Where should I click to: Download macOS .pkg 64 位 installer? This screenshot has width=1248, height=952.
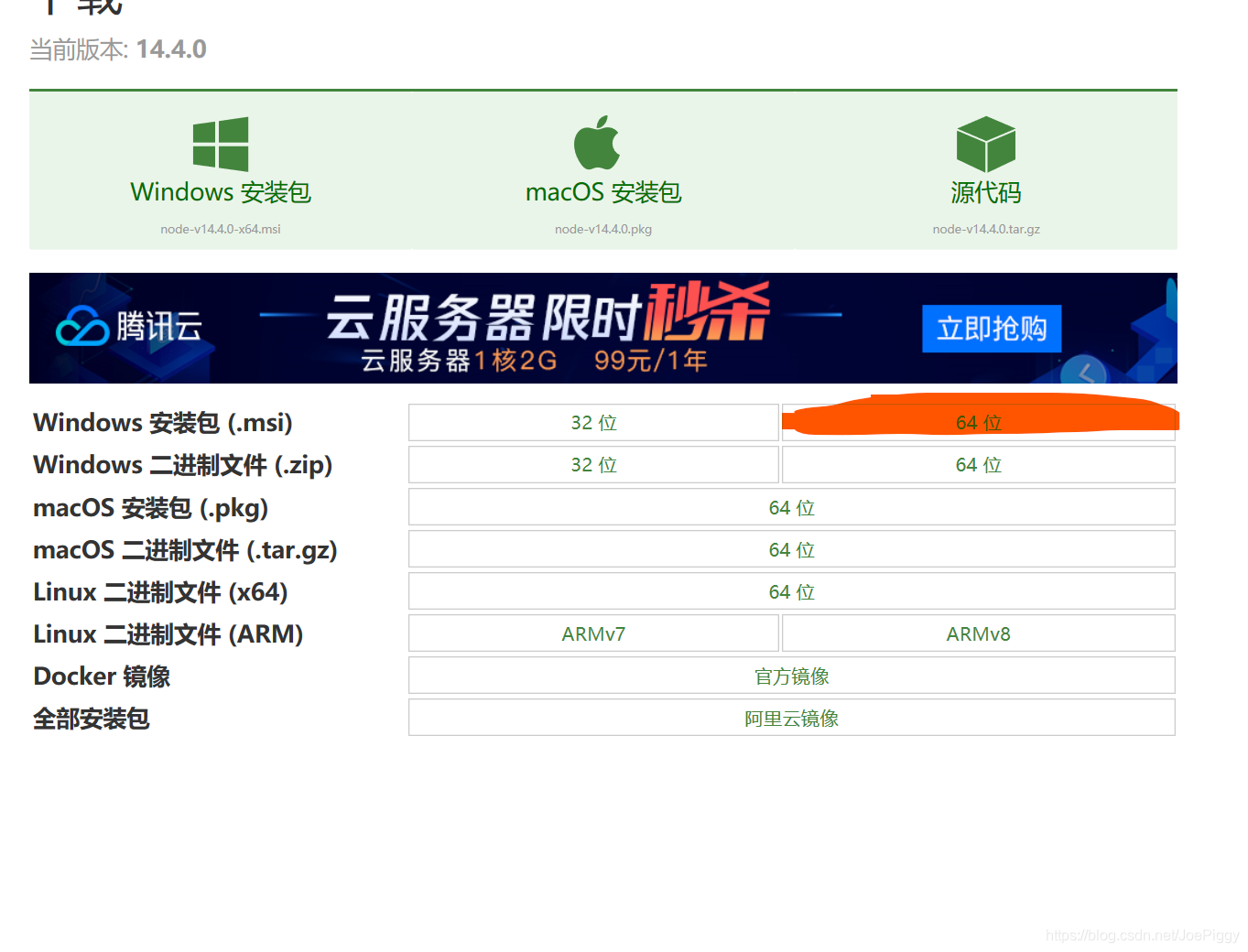click(x=792, y=507)
